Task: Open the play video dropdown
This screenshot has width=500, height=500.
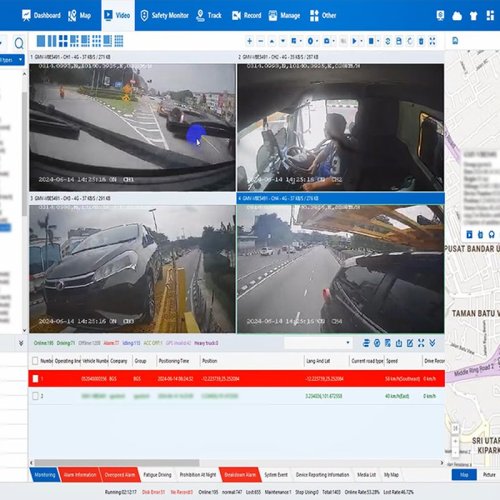Action: click(357, 41)
